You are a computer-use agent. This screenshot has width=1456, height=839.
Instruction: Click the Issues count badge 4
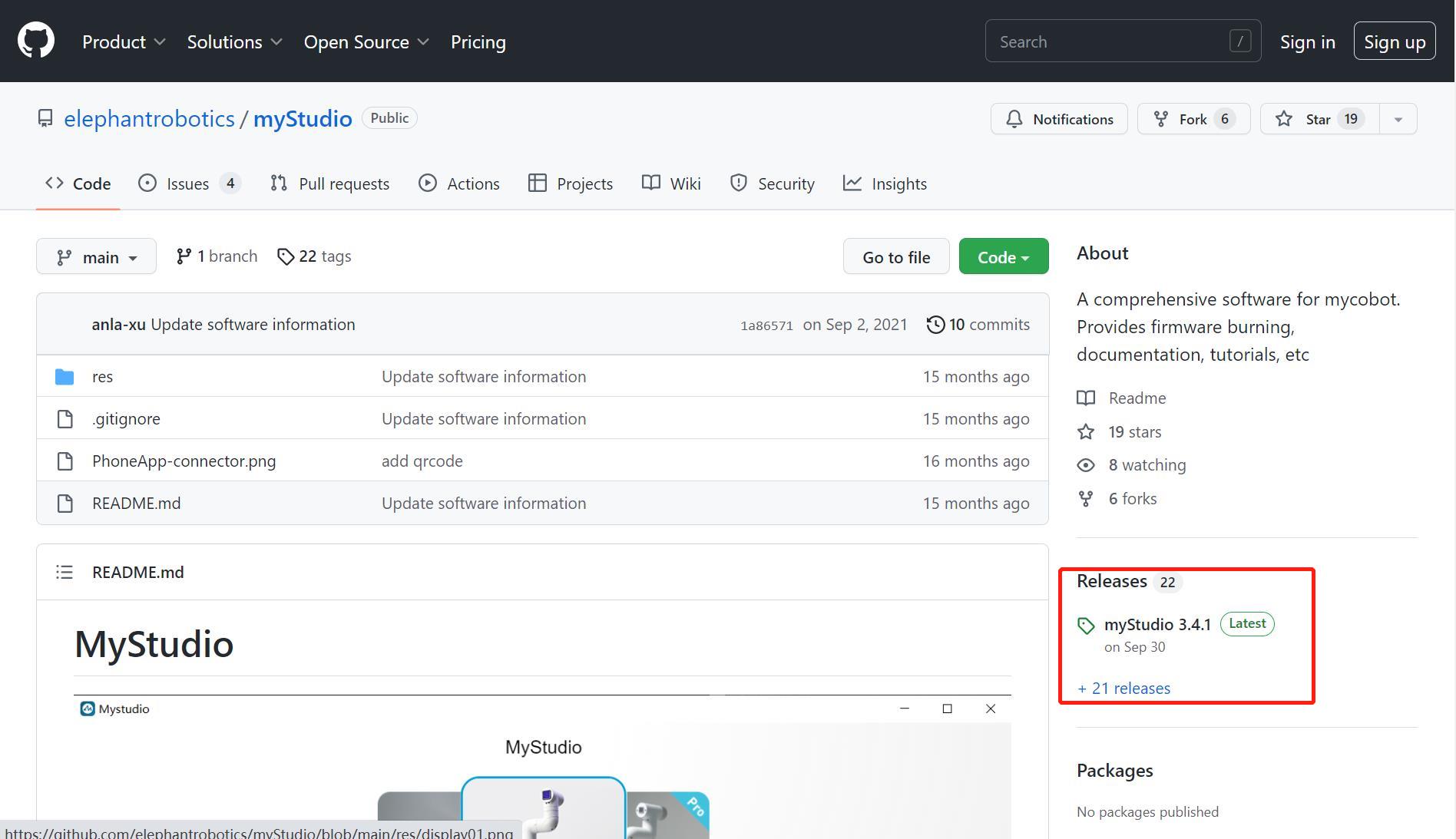(x=230, y=183)
